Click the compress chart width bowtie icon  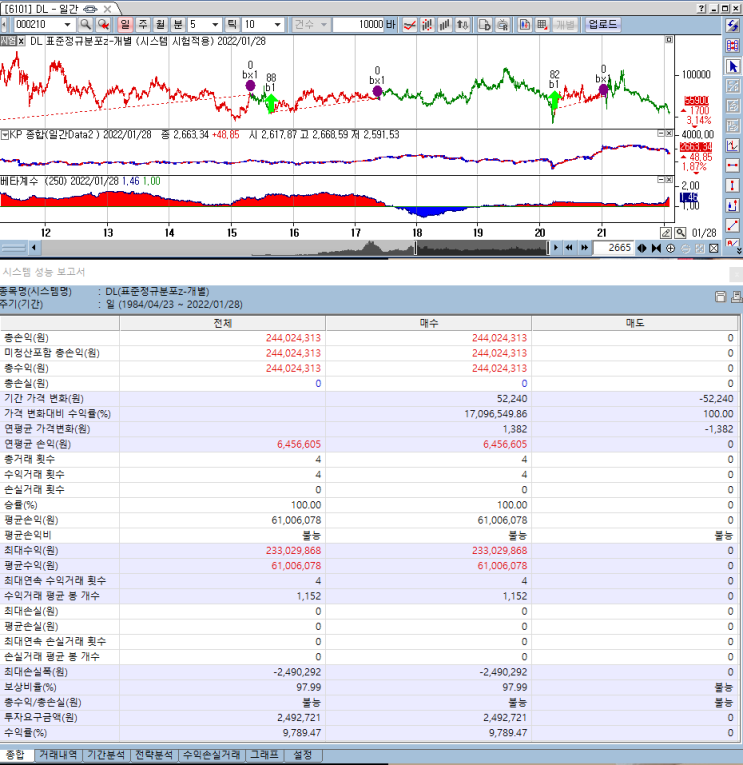click(656, 248)
